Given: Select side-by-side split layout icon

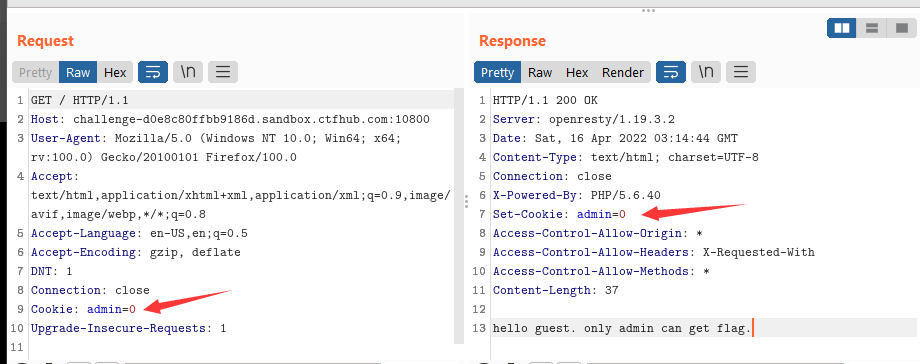Looking at the screenshot, I should point(842,28).
